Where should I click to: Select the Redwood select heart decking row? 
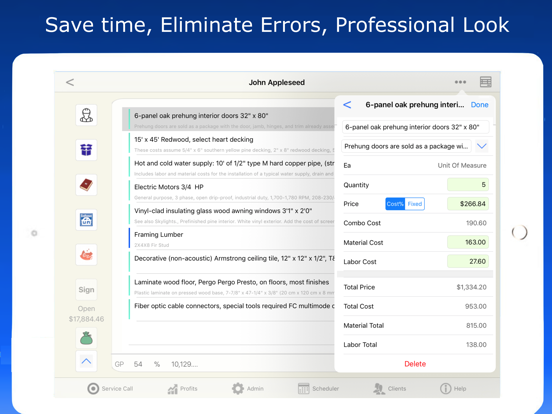232,144
